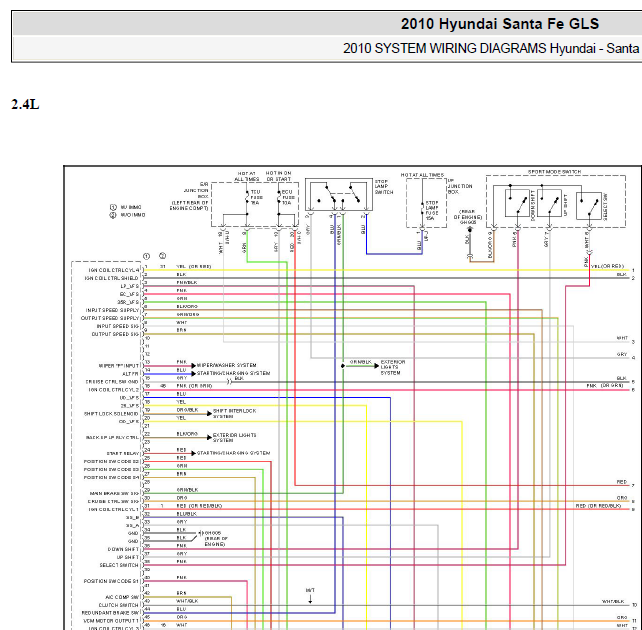Click the 'BACK UP LP RLY CTRL' pin label
This screenshot has width=642, height=630.
[x=113, y=438]
